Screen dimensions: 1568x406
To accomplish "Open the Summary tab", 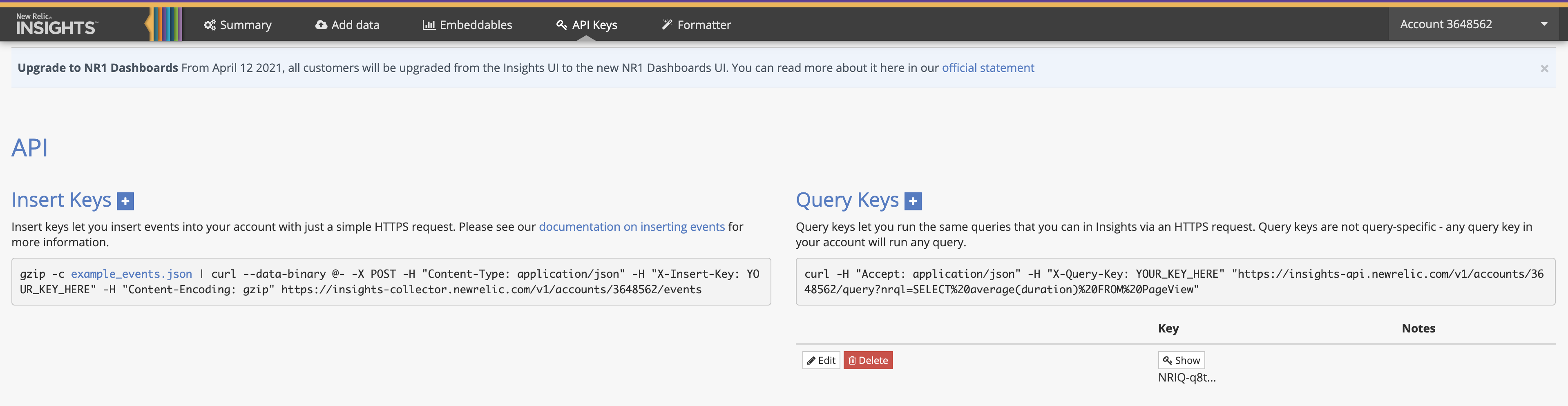I will click(x=237, y=25).
